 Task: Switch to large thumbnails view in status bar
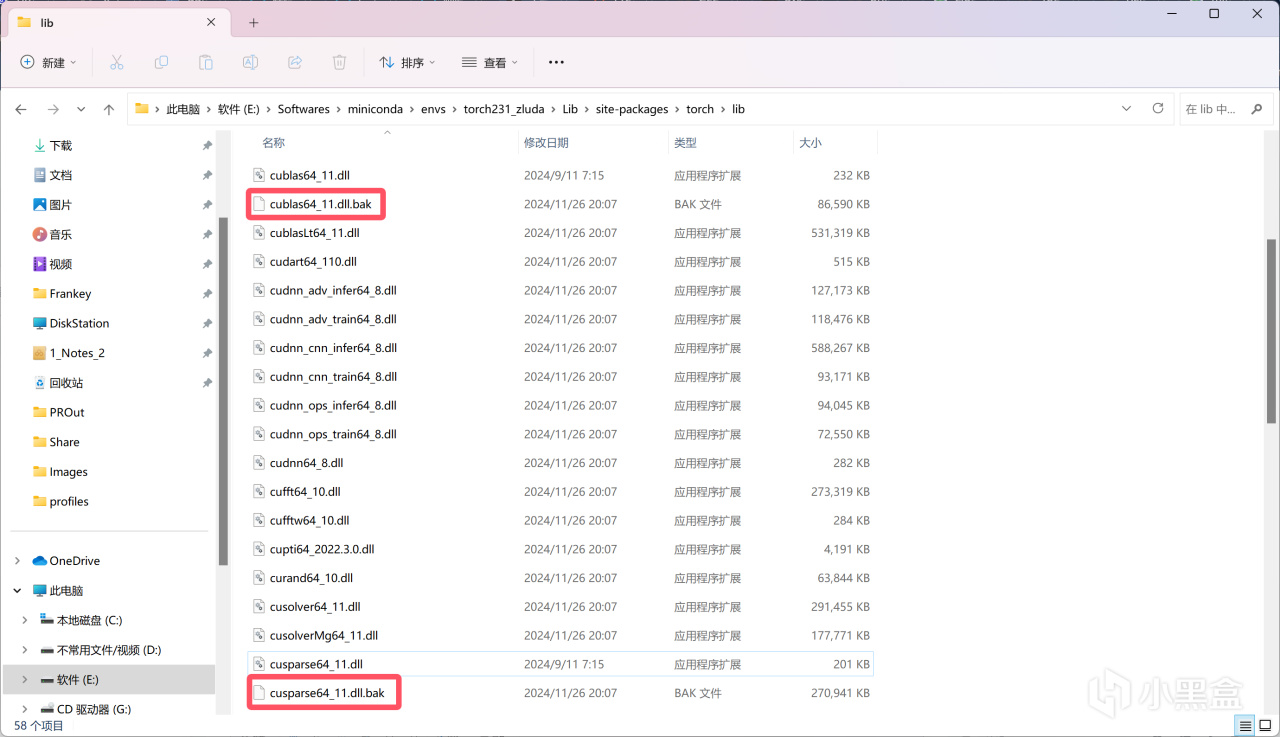(x=1265, y=726)
